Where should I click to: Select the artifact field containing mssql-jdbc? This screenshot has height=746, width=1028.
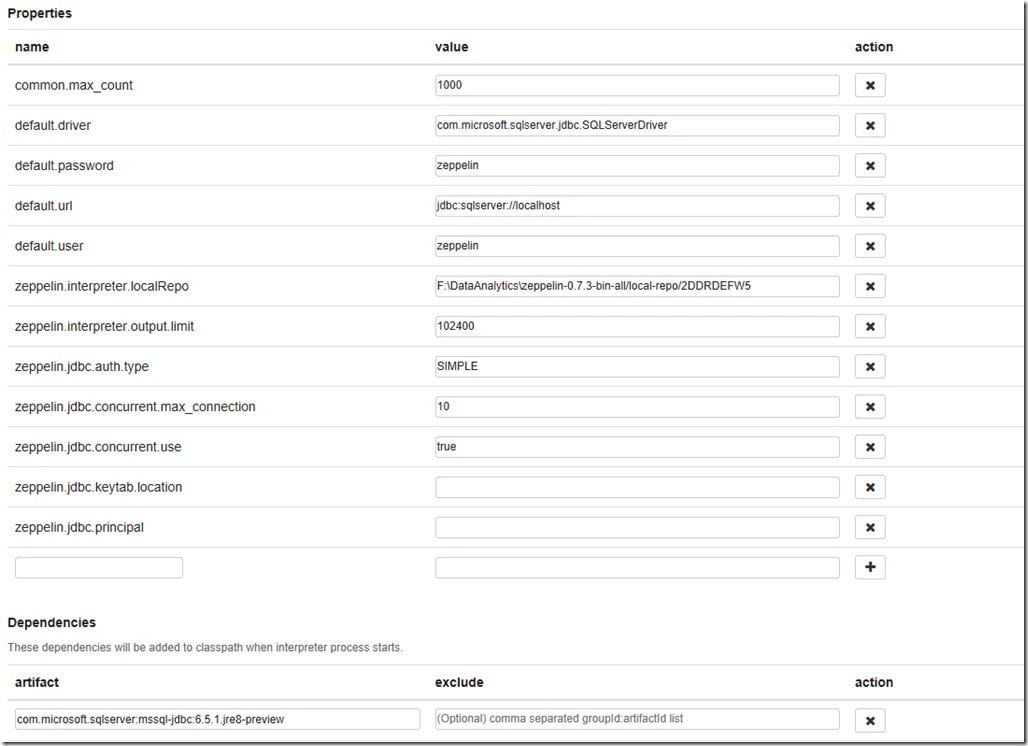coord(218,718)
